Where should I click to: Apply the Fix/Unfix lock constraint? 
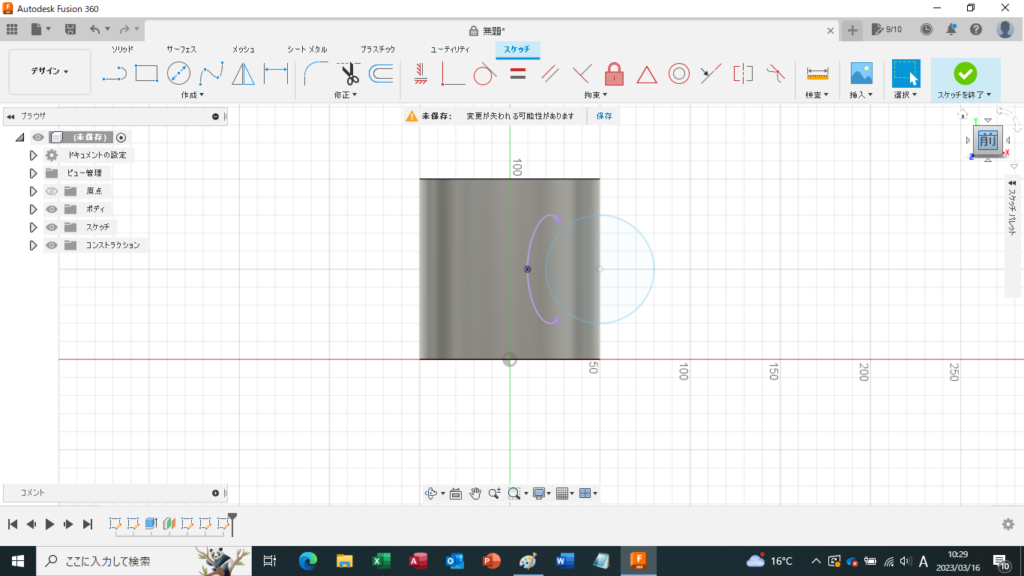click(x=614, y=74)
